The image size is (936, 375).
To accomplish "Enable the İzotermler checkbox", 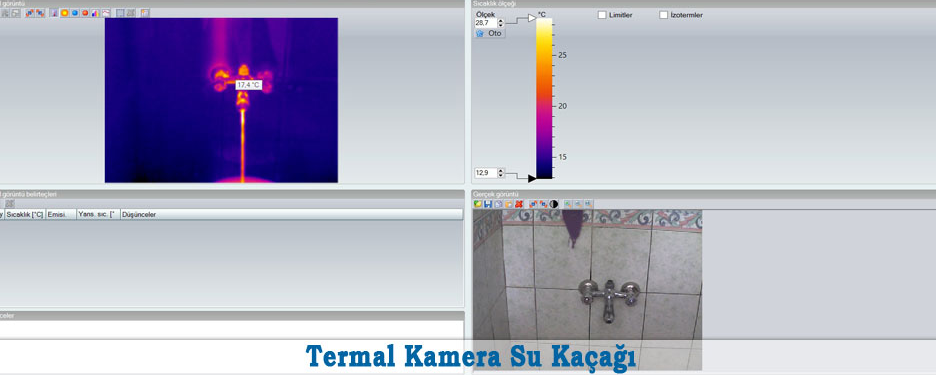I will coord(663,15).
